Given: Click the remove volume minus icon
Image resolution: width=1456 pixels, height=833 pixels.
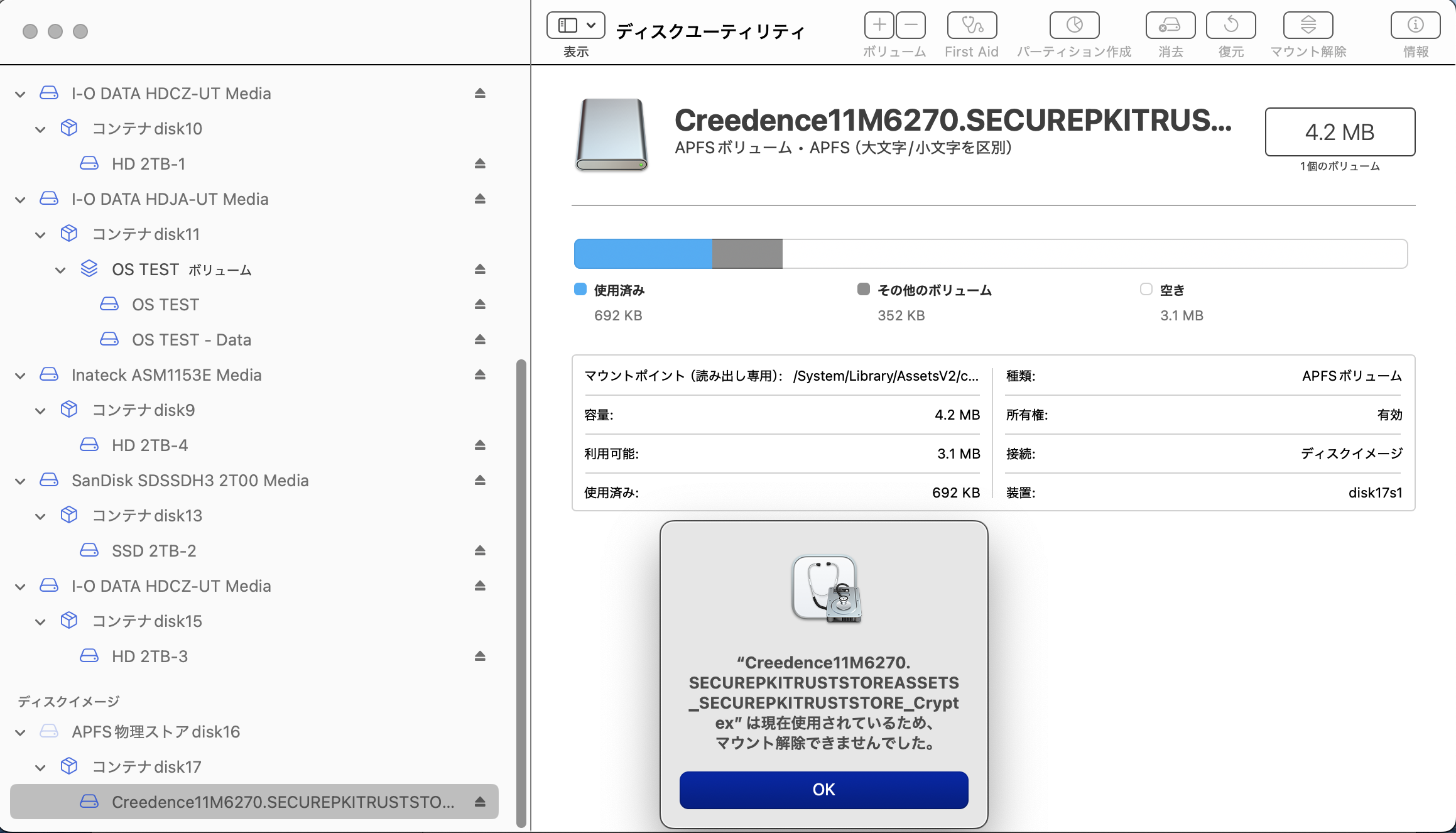Looking at the screenshot, I should tap(911, 26).
